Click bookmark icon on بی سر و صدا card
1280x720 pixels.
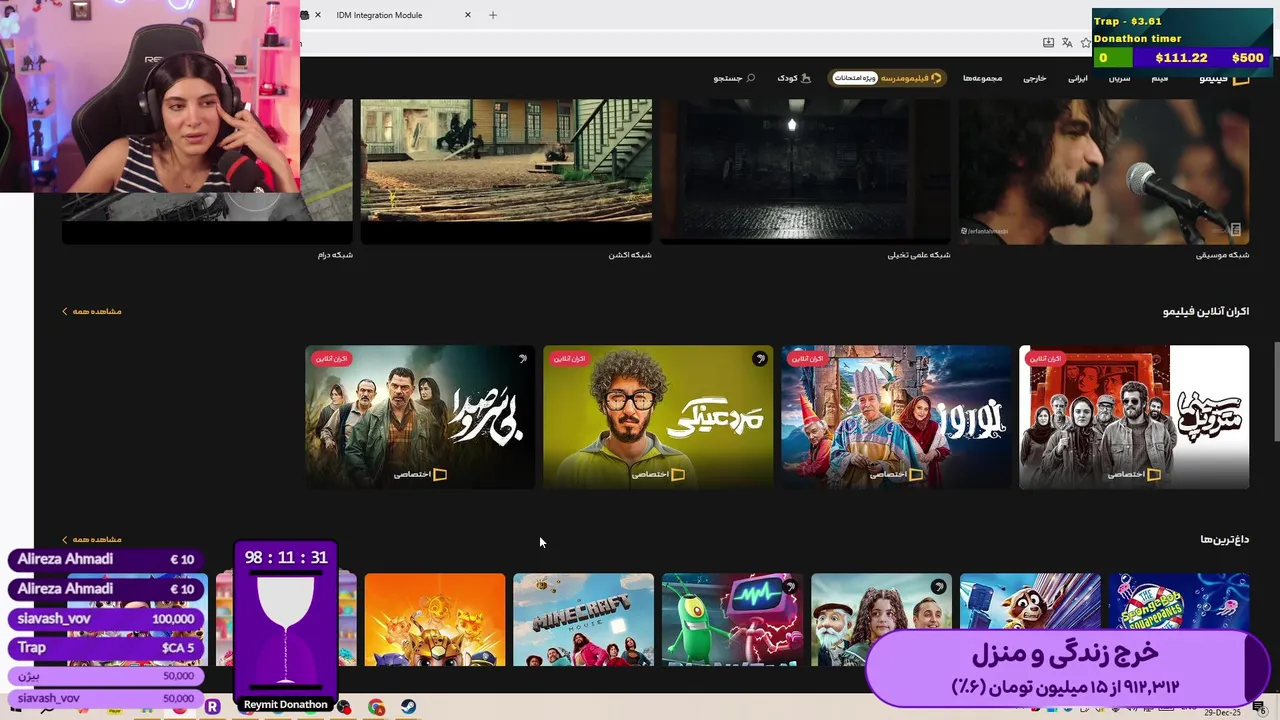pos(522,358)
